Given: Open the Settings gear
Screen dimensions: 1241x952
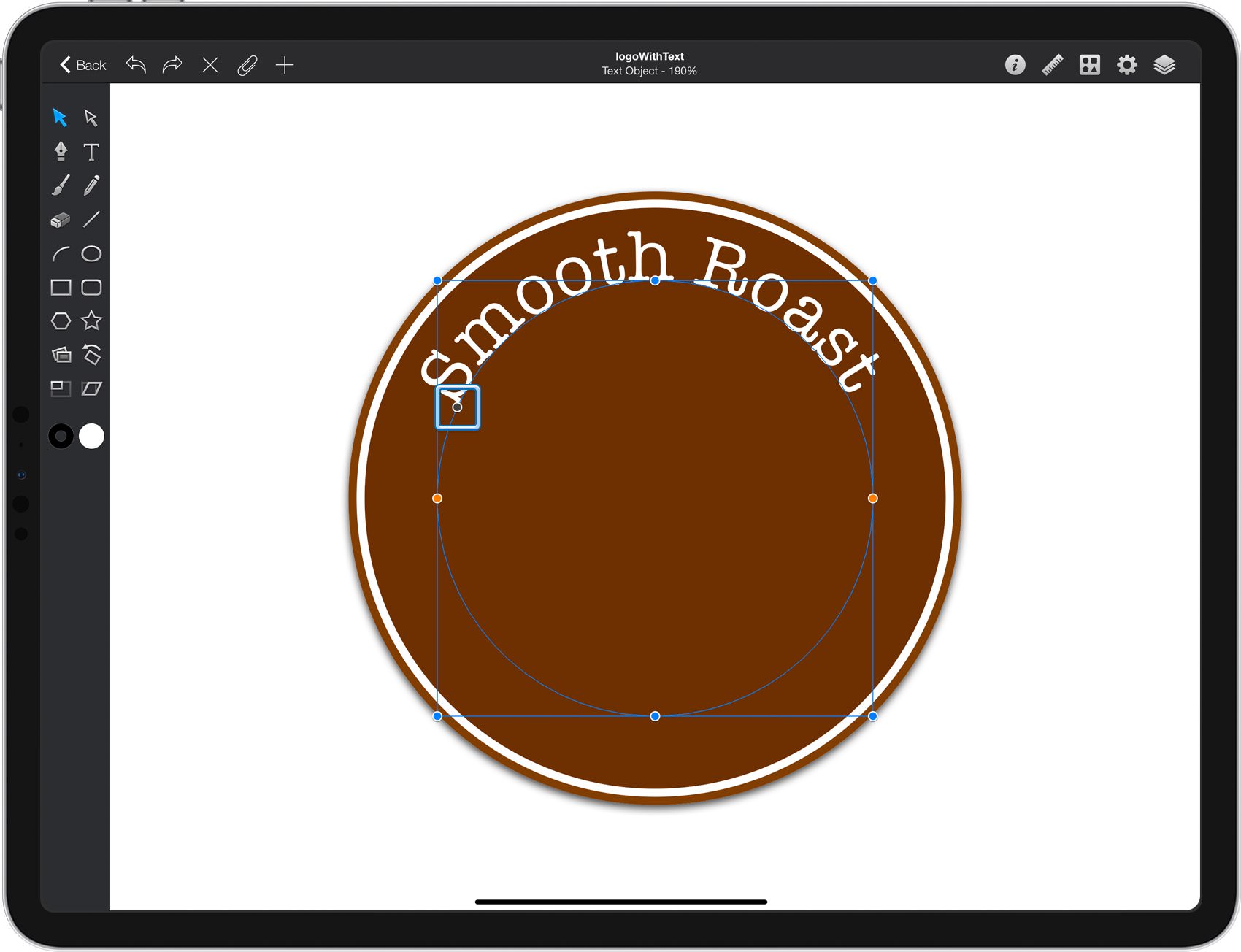Looking at the screenshot, I should 1127,65.
